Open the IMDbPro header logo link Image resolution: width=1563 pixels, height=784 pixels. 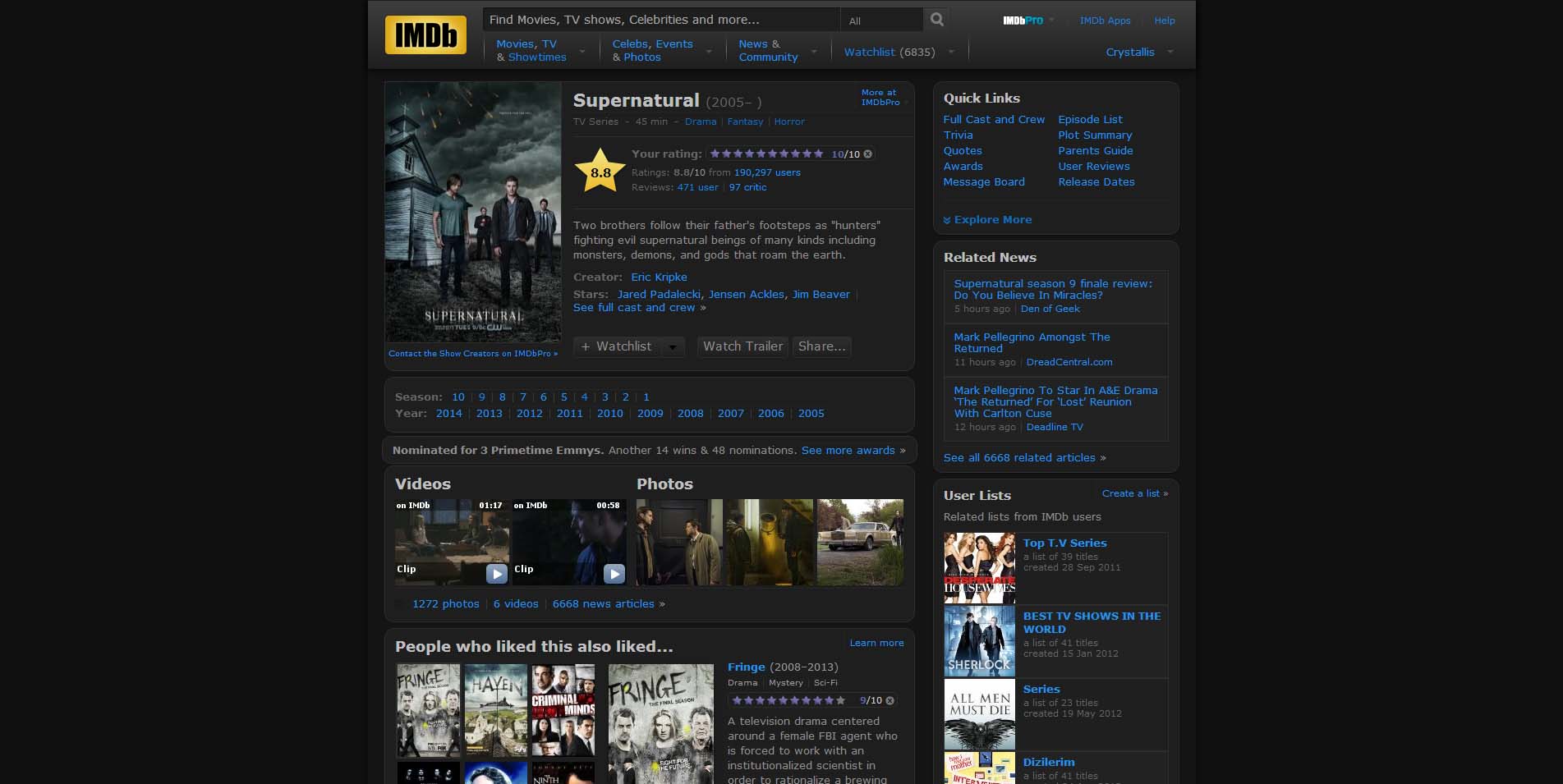click(x=1023, y=20)
